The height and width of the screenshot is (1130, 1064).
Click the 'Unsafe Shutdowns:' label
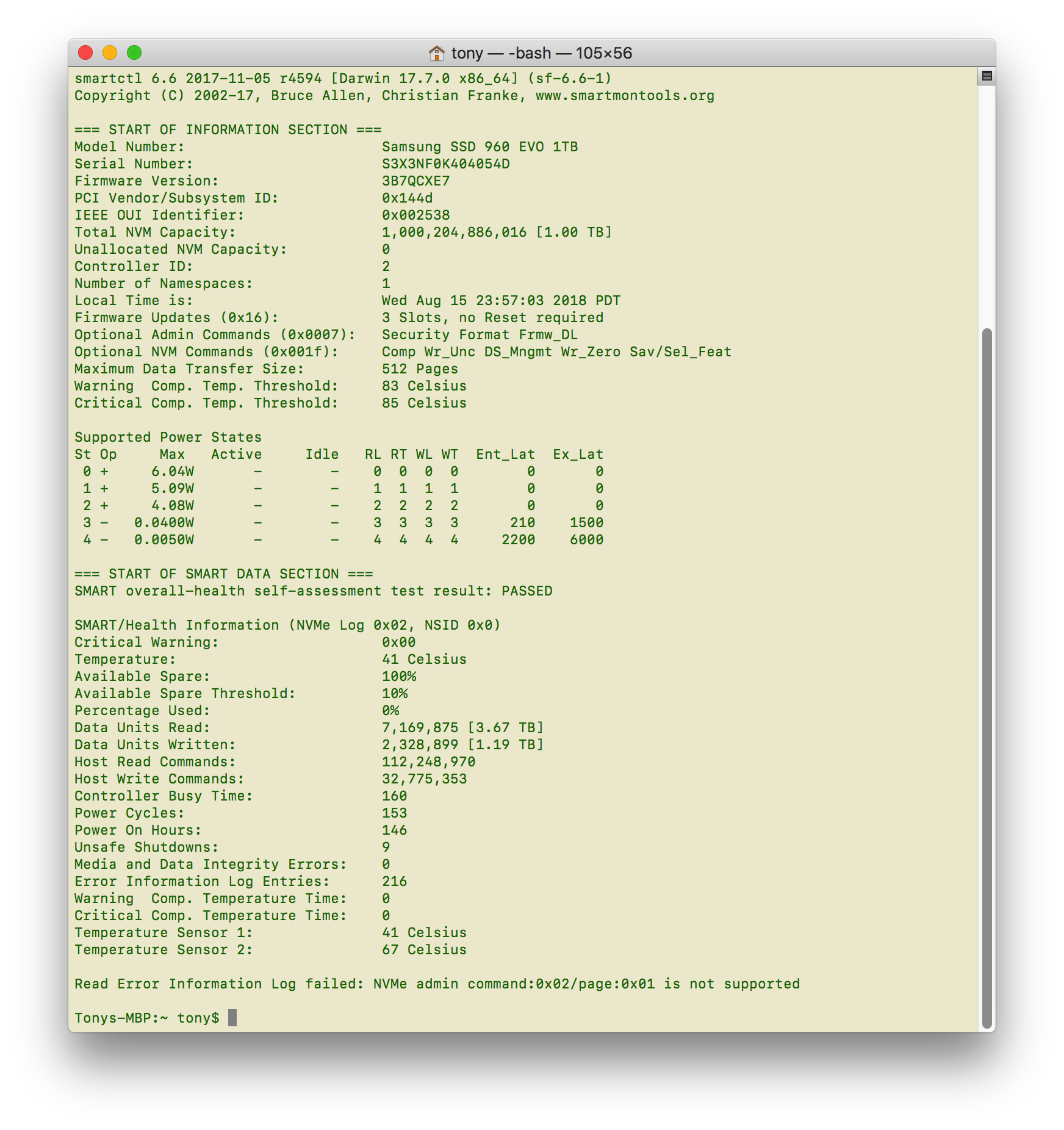tap(146, 847)
